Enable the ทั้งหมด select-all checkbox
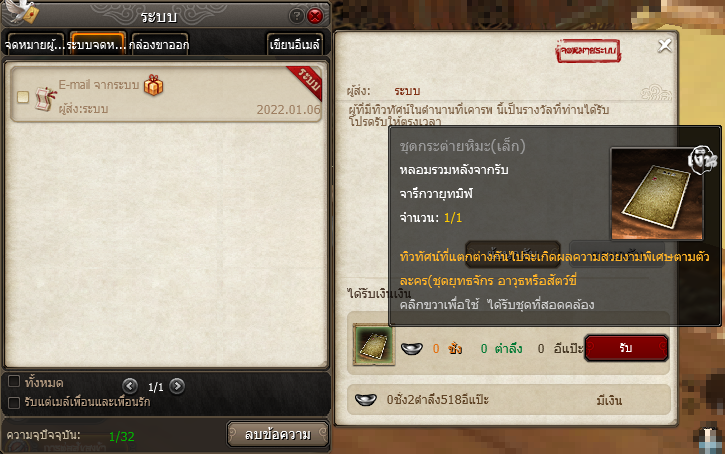Screen dimensions: 725x454 (14, 381)
